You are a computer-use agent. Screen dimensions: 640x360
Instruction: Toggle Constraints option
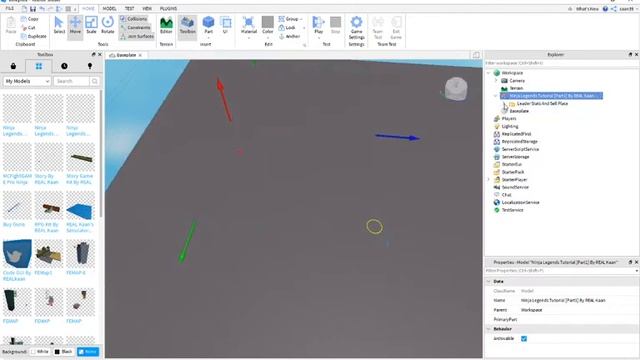coord(136,28)
